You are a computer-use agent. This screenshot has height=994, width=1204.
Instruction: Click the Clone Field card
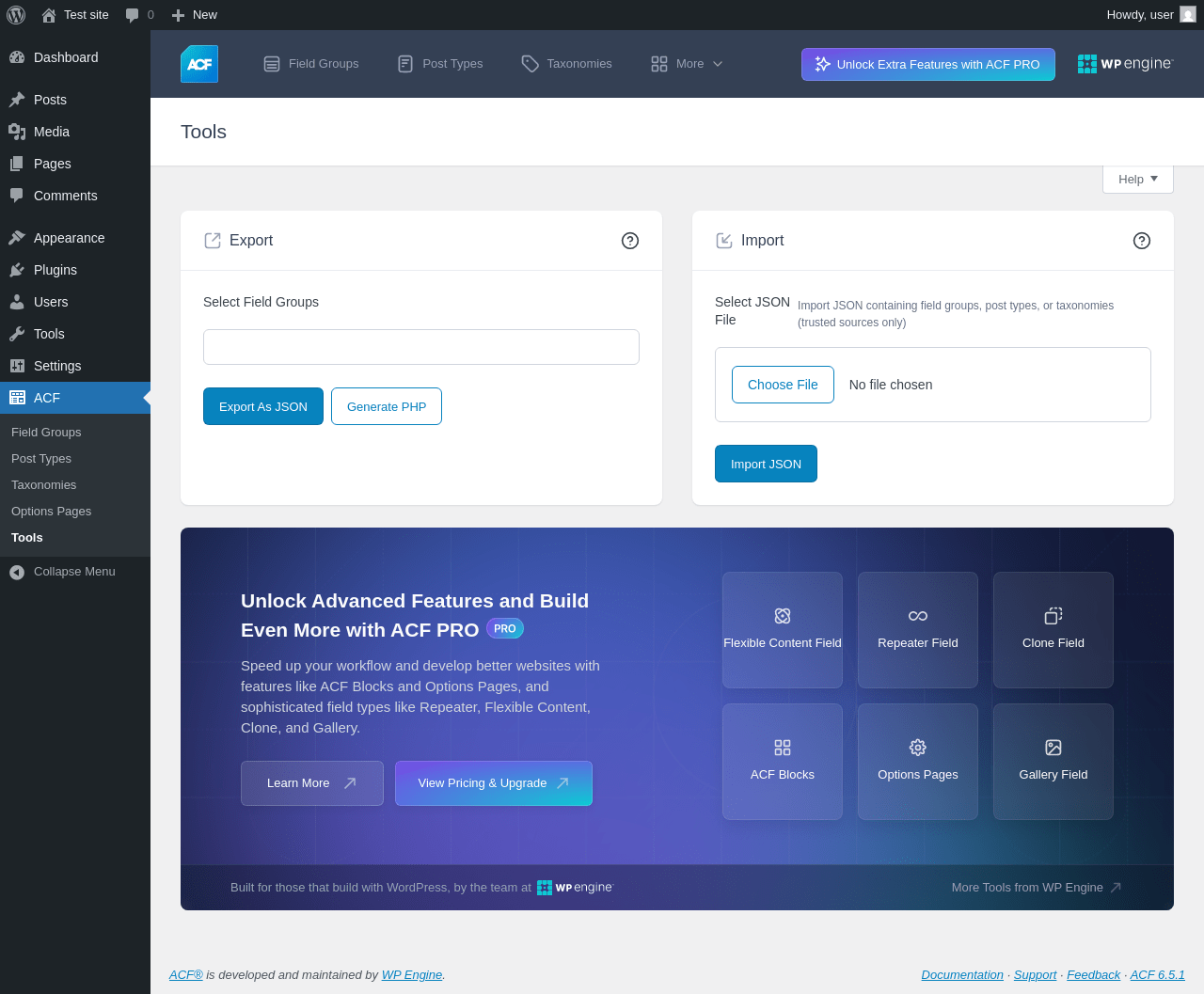(x=1053, y=630)
